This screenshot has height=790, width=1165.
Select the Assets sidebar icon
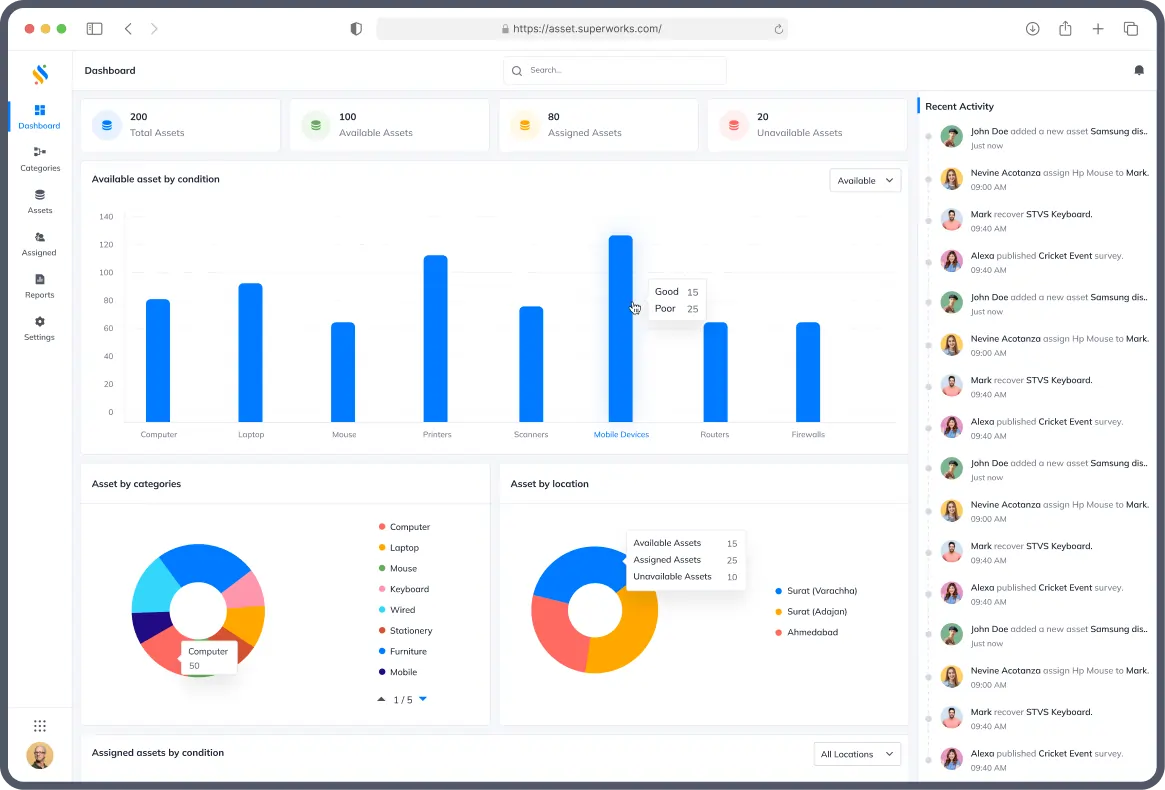(x=39, y=201)
